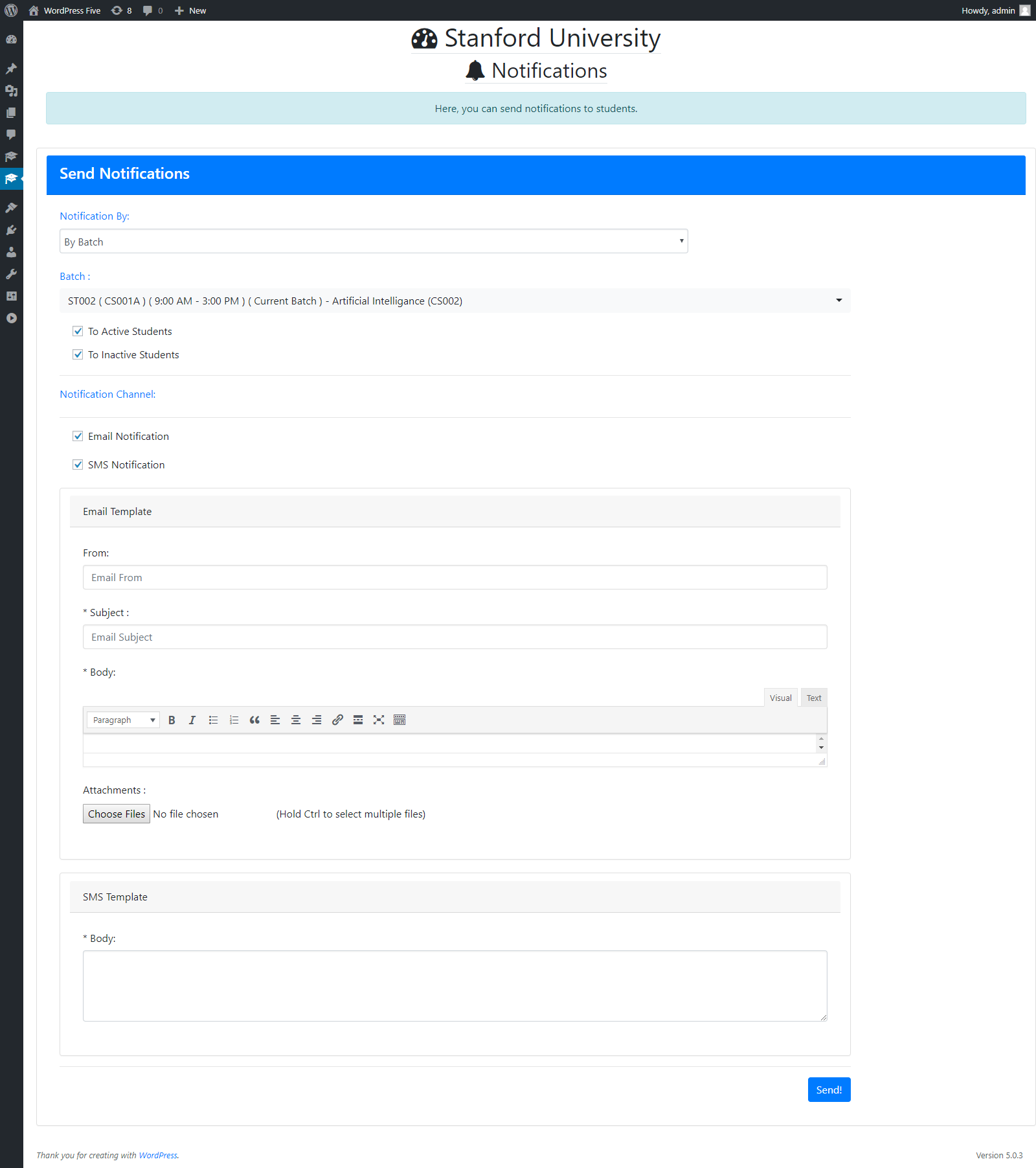Click the admin bar comments icon showing 0
1036x1168 pixels.
point(153,10)
